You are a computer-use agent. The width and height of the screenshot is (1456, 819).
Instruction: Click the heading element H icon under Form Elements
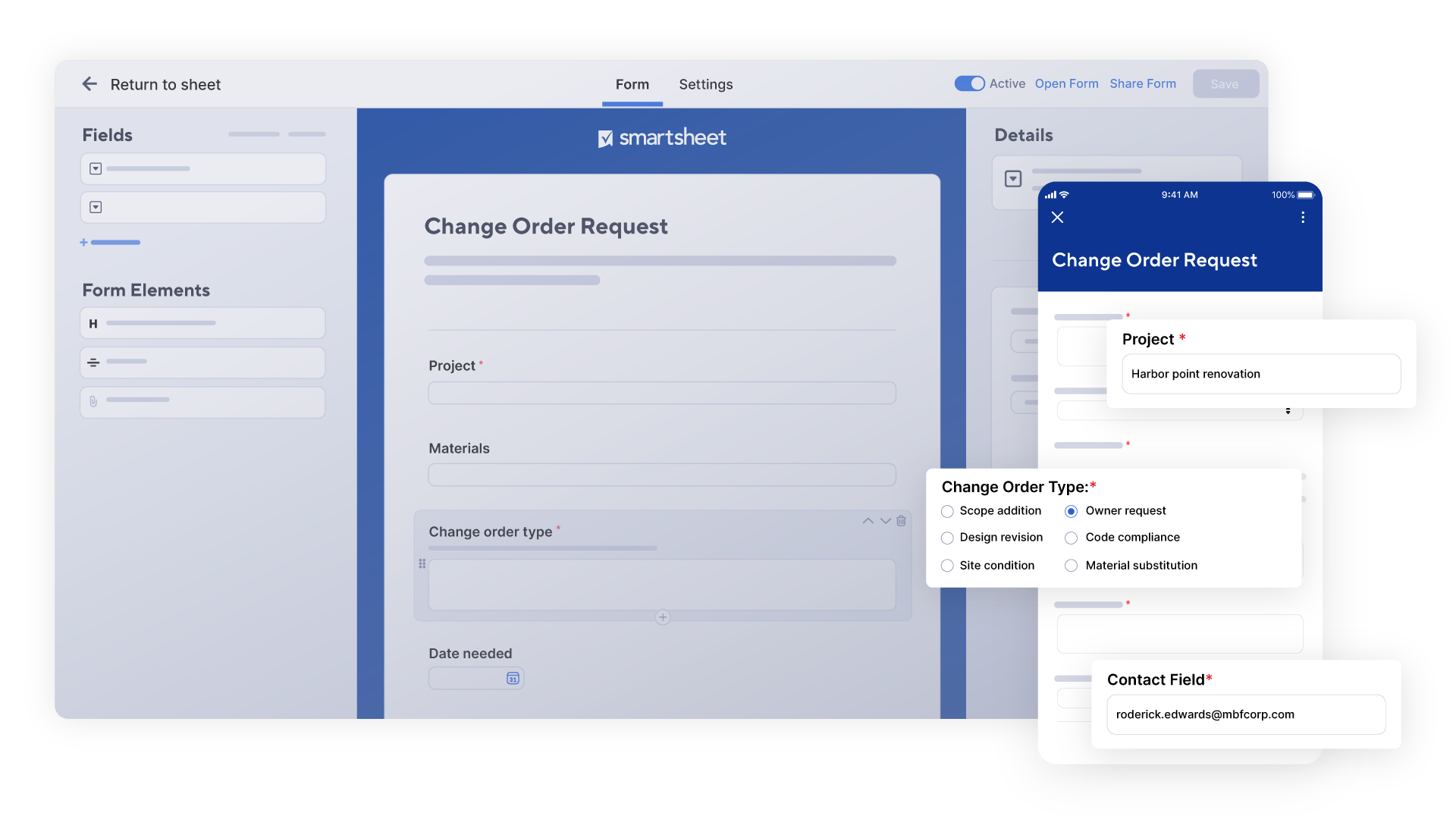click(93, 324)
